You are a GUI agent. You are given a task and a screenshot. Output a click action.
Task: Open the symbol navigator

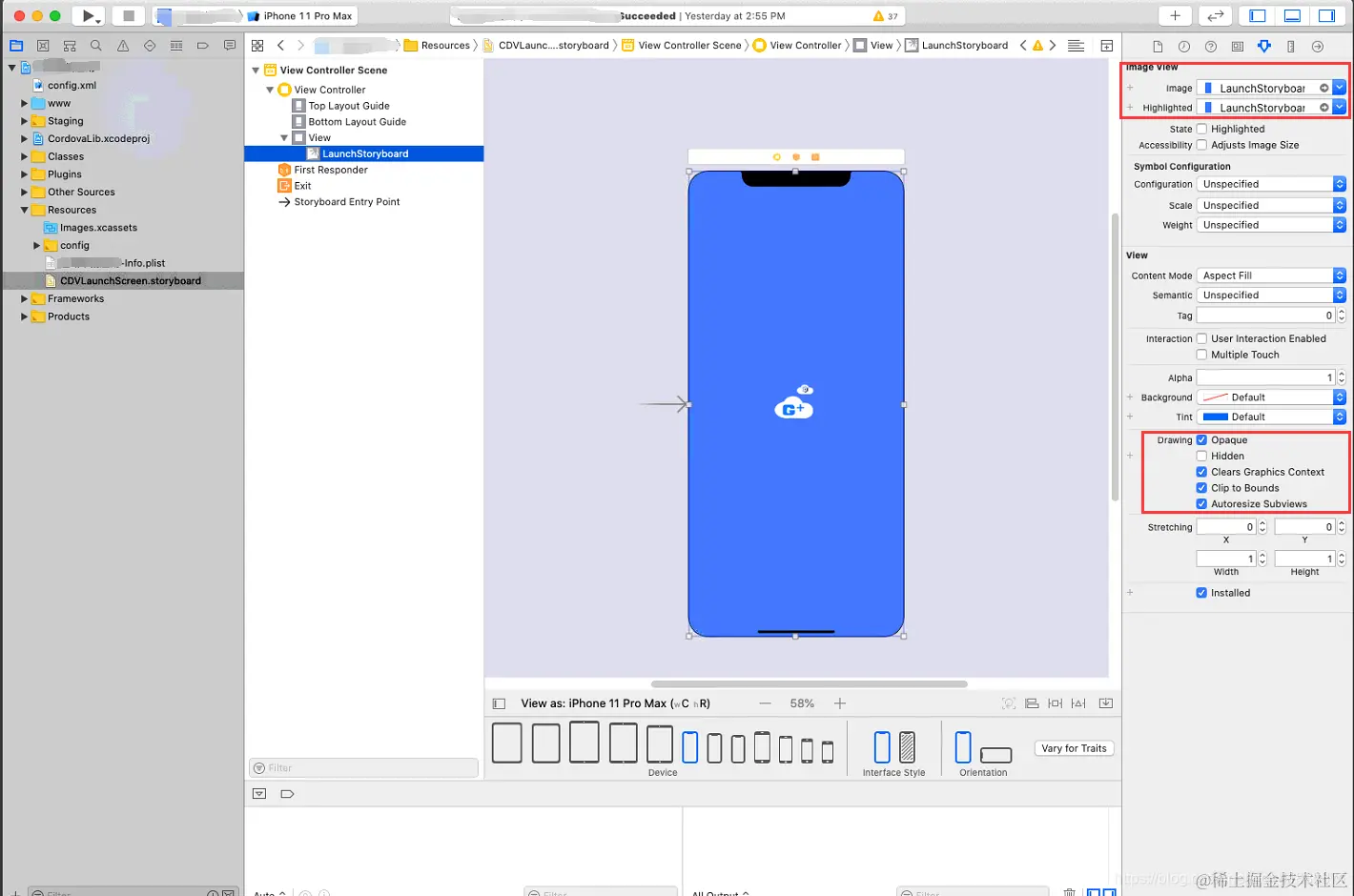pos(70,46)
